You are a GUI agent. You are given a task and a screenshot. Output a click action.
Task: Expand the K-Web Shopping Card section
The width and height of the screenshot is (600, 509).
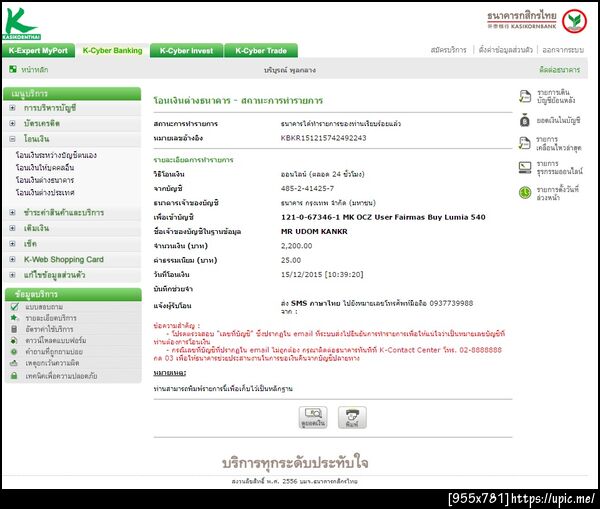(12, 259)
